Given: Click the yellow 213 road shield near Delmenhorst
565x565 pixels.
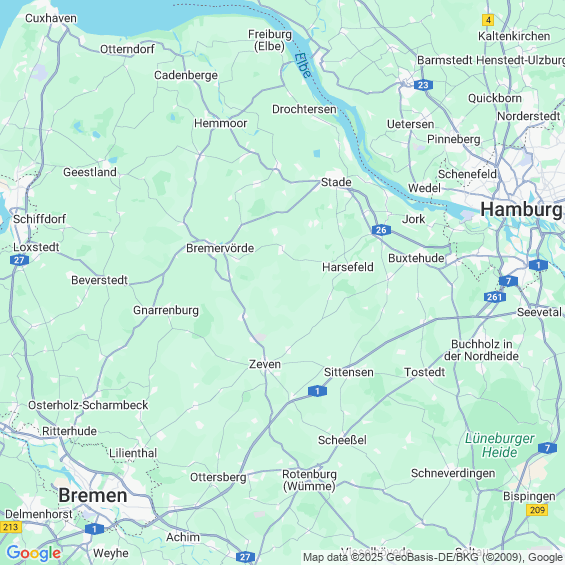Looking at the screenshot, I should pos(10,527).
